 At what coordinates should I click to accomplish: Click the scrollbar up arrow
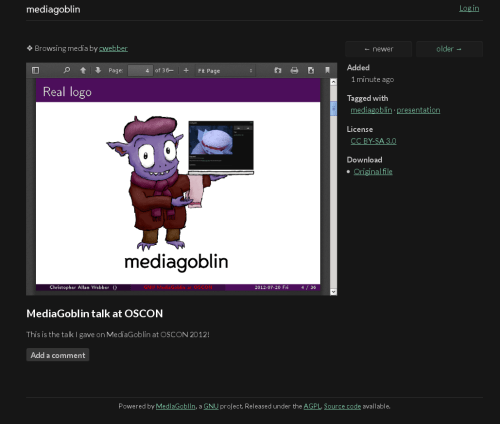[333, 82]
